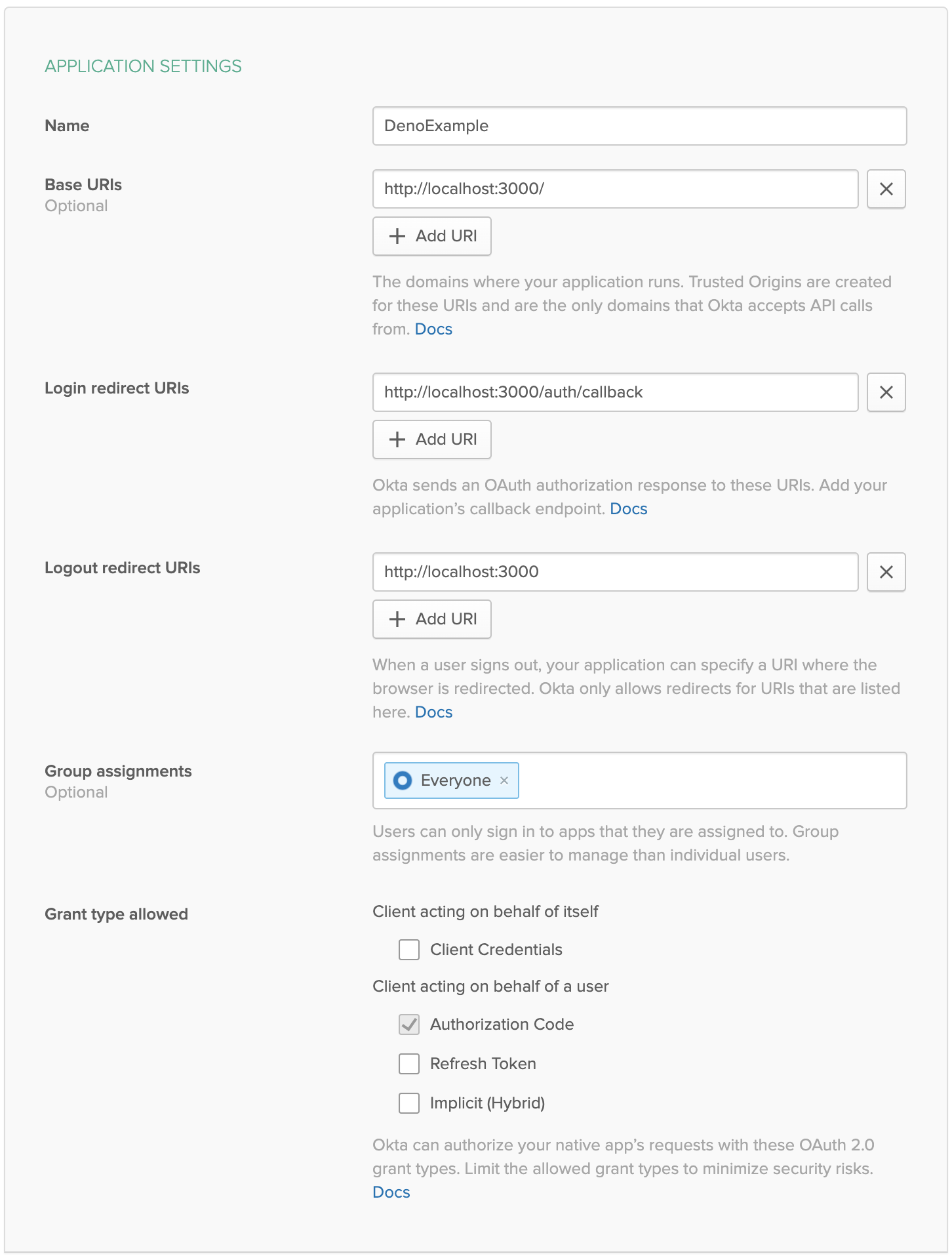Click the Okta logo inside the Everyone chip

pos(402,781)
